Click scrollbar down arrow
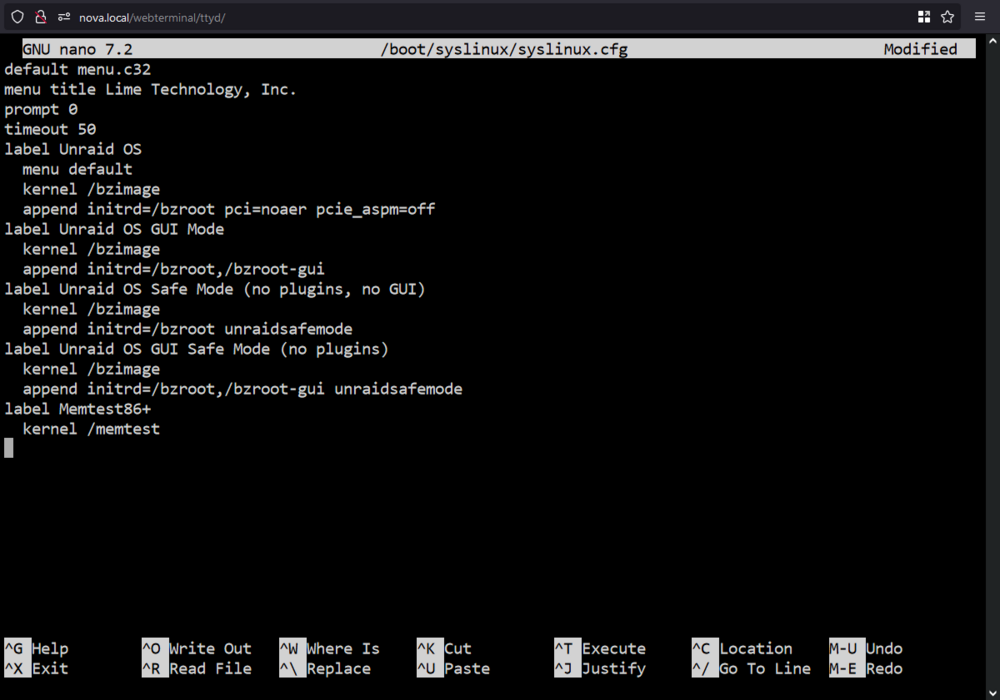Viewport: 1000px width, 700px height. (992, 693)
